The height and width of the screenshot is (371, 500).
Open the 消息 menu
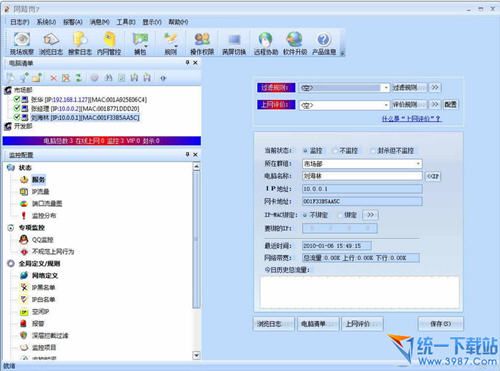point(99,22)
